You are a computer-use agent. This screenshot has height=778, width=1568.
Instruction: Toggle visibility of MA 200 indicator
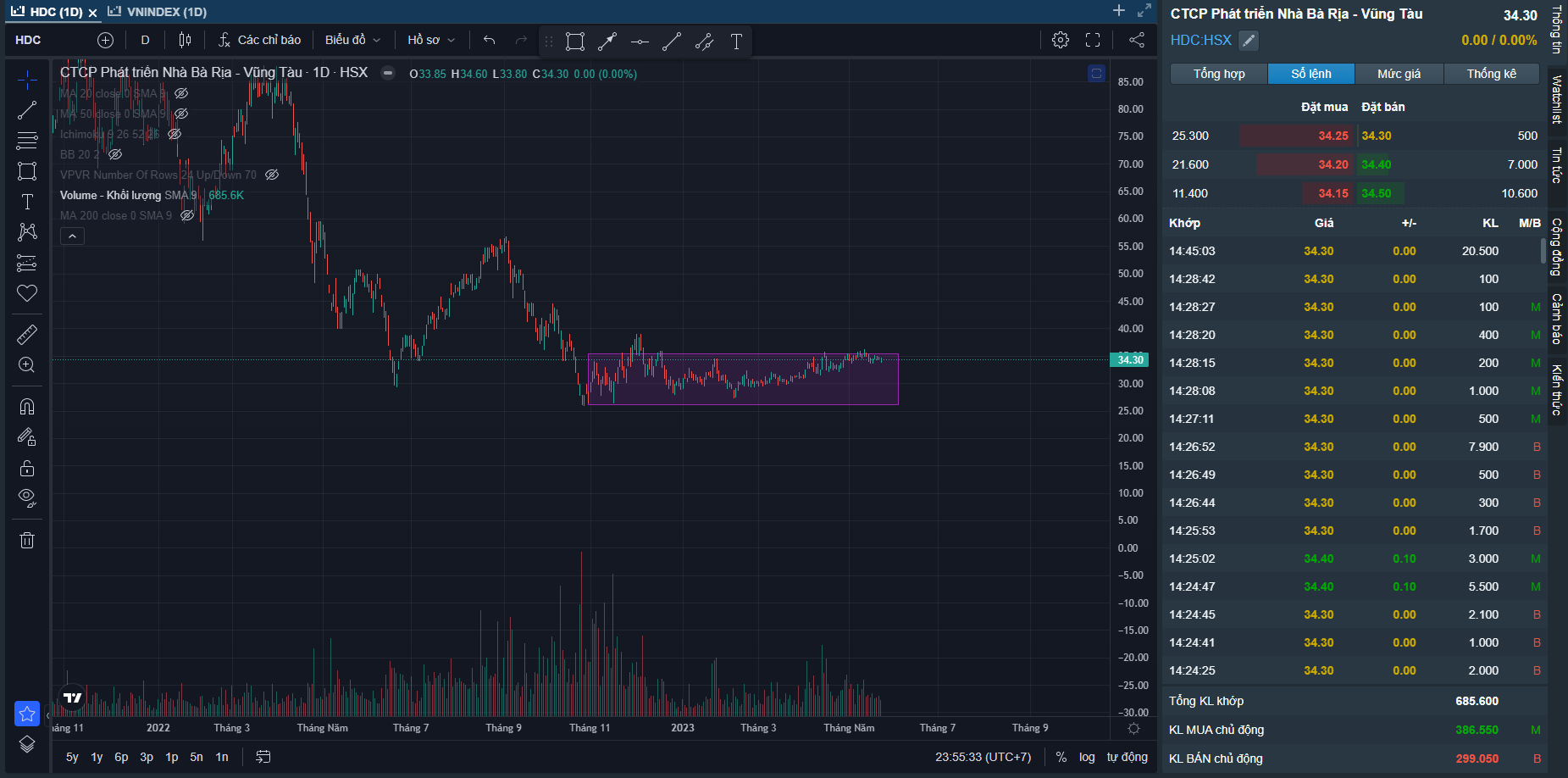tap(187, 215)
